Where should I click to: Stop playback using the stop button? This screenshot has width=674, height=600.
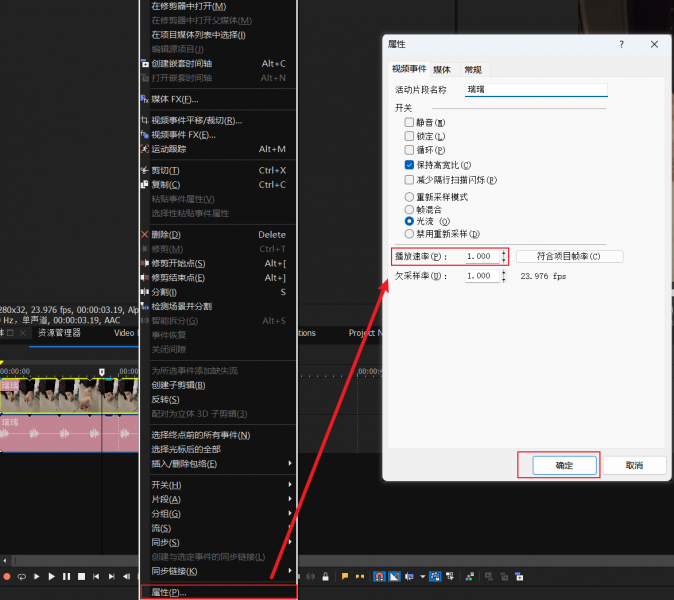(82, 576)
